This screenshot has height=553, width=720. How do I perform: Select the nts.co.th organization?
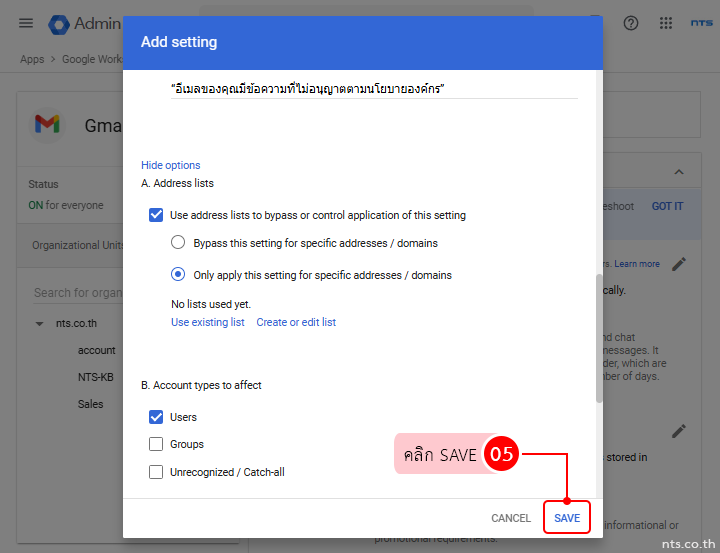[76, 323]
